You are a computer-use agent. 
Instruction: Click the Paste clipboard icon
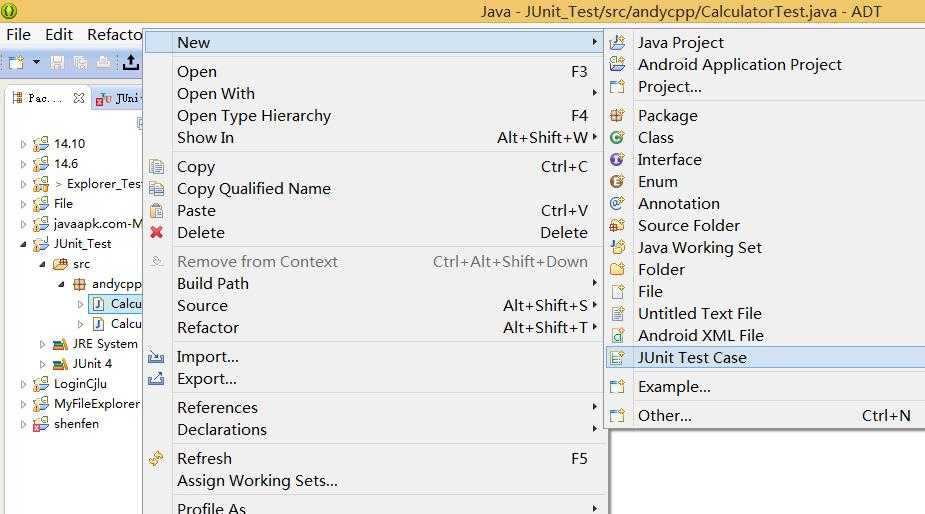156,211
